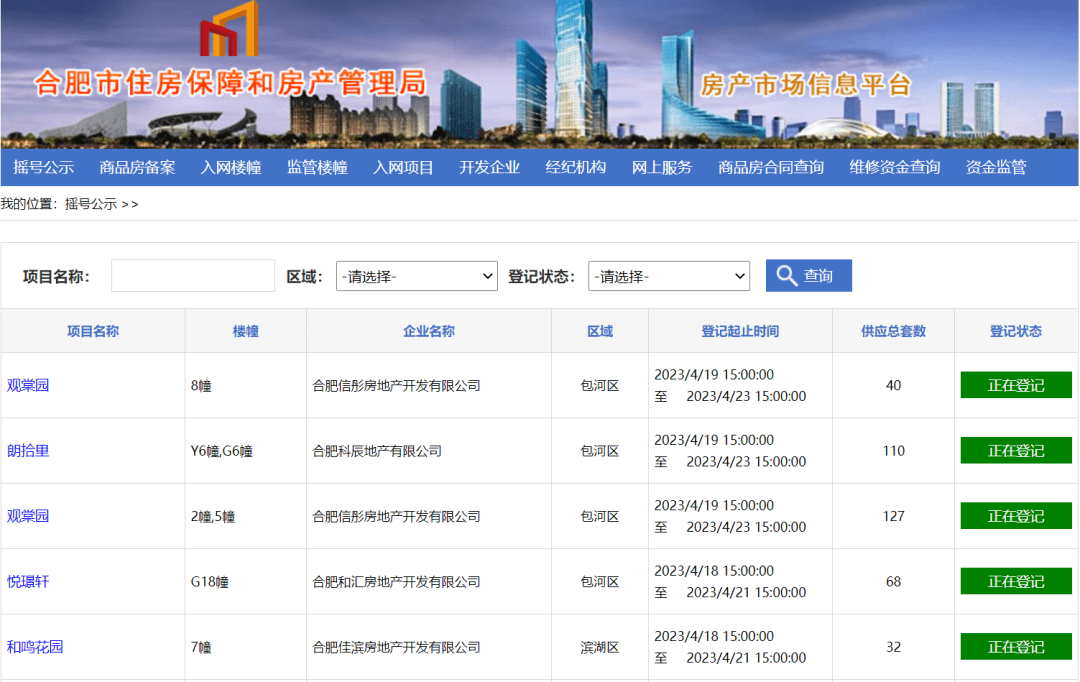Image resolution: width=1080 pixels, height=682 pixels.
Task: Click the supply count 110 cell
Action: [893, 451]
